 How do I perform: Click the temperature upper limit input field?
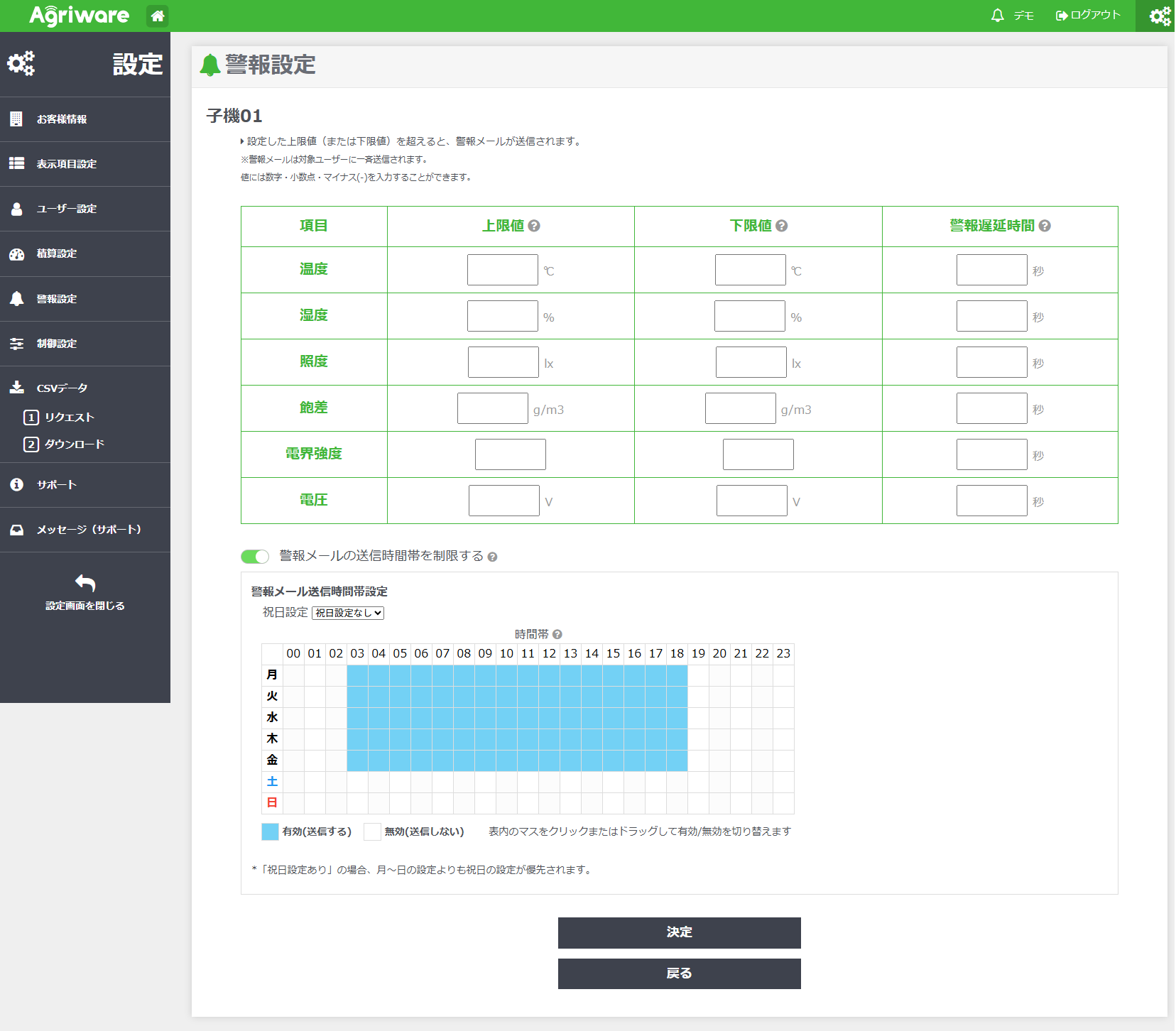tap(502, 270)
